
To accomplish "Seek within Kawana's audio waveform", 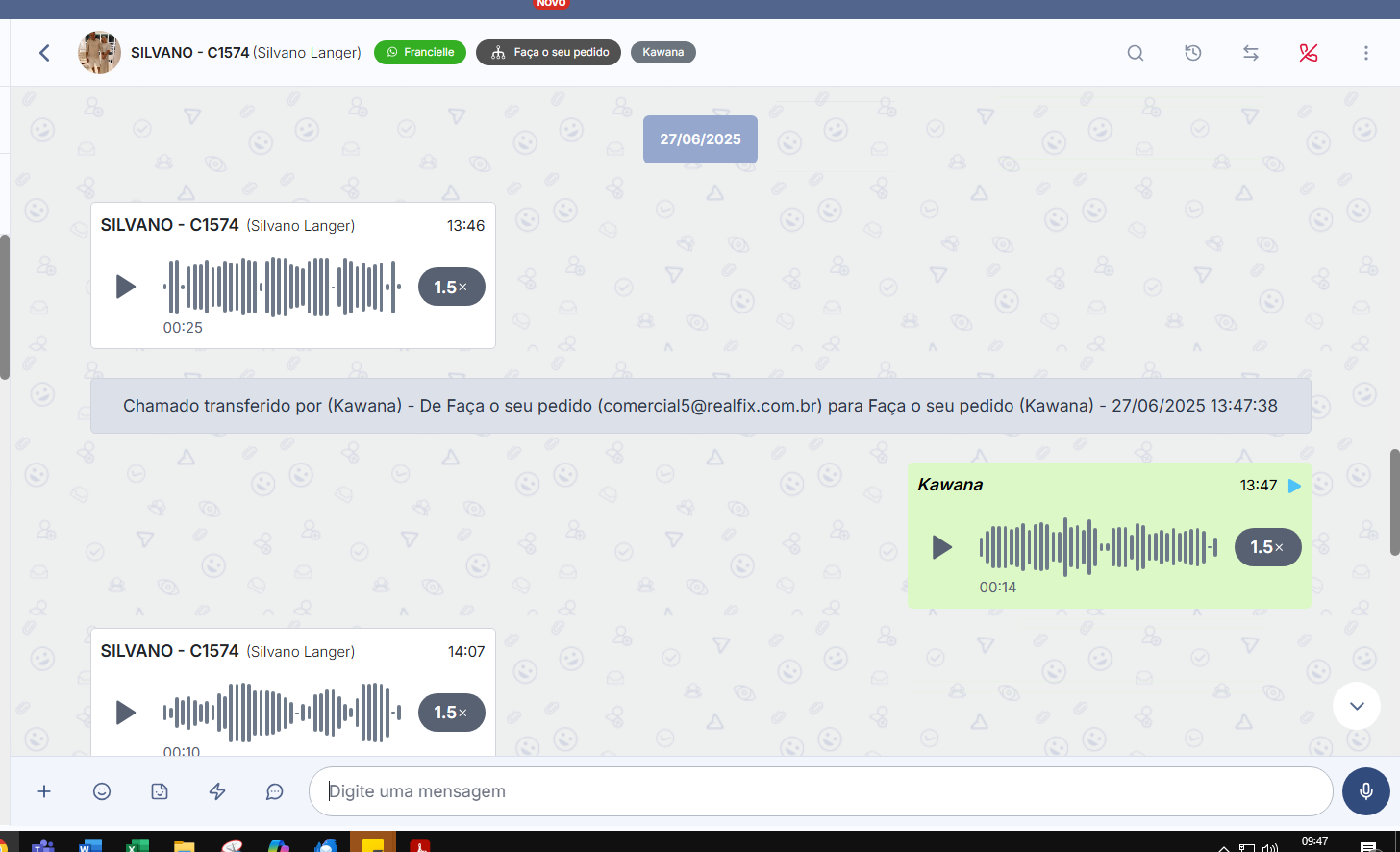I will click(1098, 547).
